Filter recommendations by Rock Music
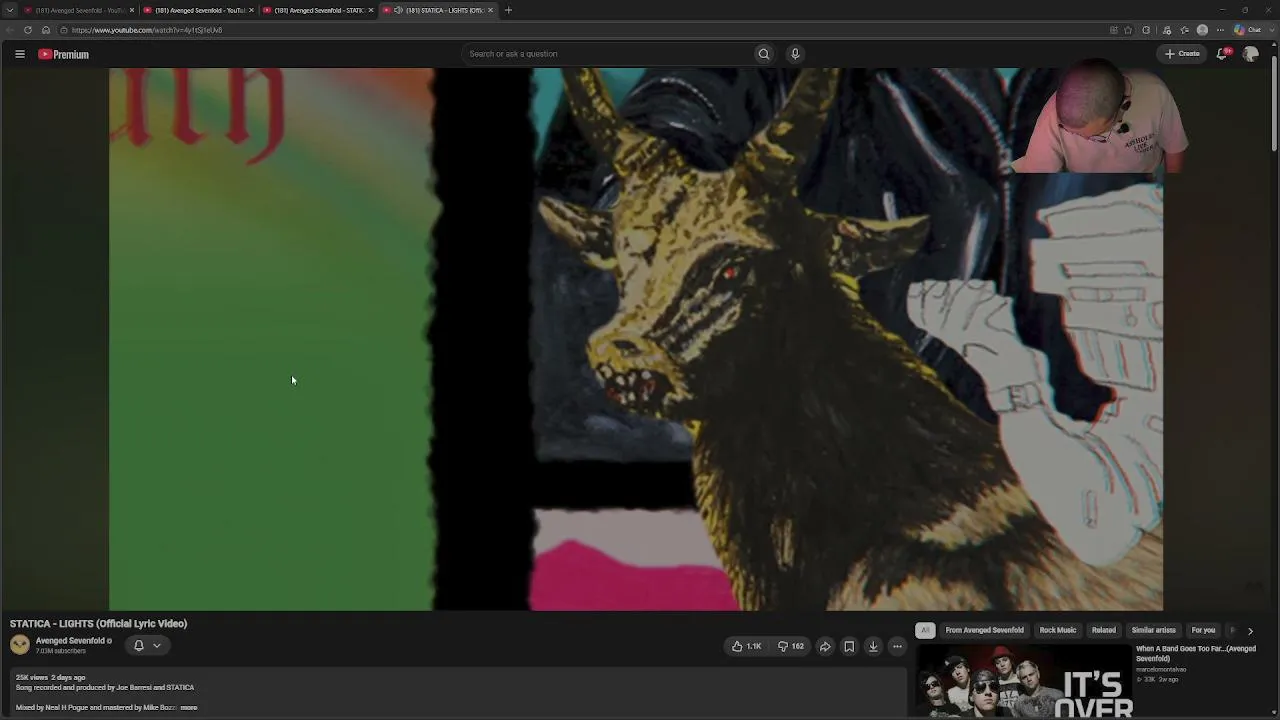The image size is (1280, 720). (x=1058, y=630)
